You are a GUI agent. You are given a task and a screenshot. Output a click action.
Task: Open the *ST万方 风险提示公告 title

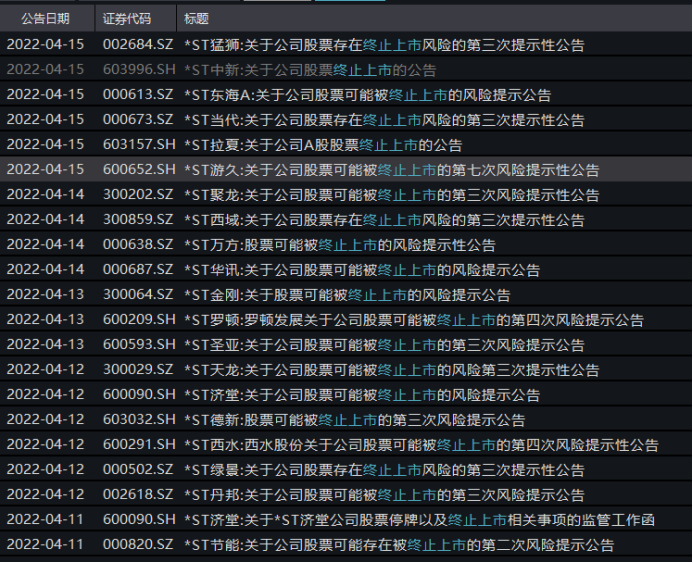click(x=340, y=245)
